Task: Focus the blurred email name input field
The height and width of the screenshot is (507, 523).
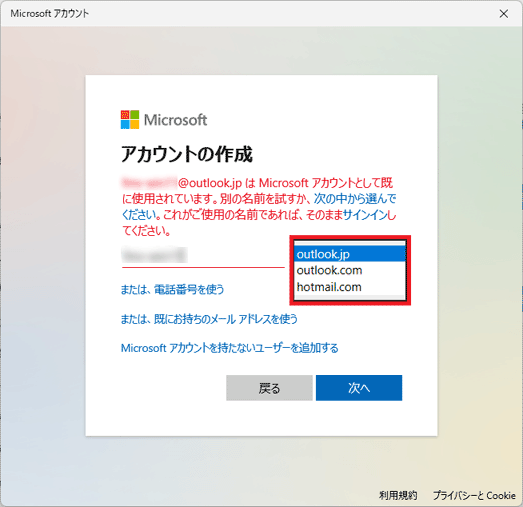Action: pyautogui.click(x=203, y=256)
